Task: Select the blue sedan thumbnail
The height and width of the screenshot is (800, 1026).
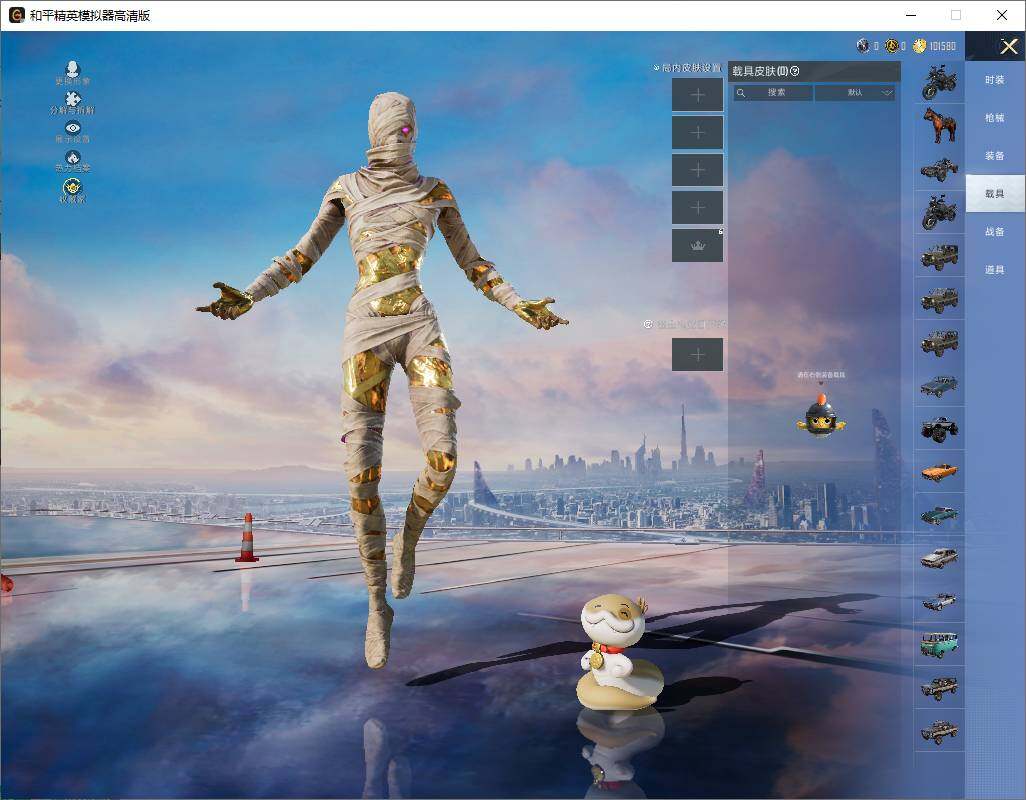Action: pyautogui.click(x=940, y=385)
